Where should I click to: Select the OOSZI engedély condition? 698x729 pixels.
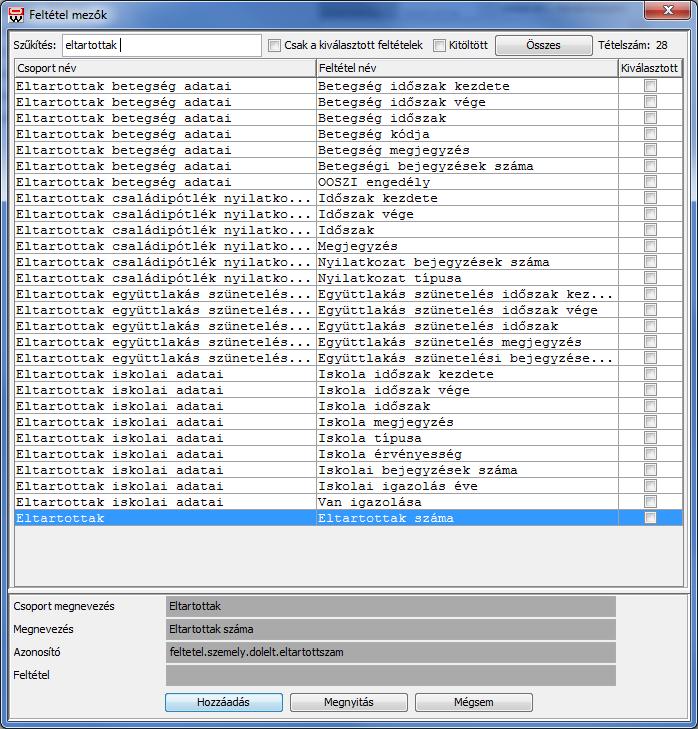pyautogui.click(x=349, y=182)
